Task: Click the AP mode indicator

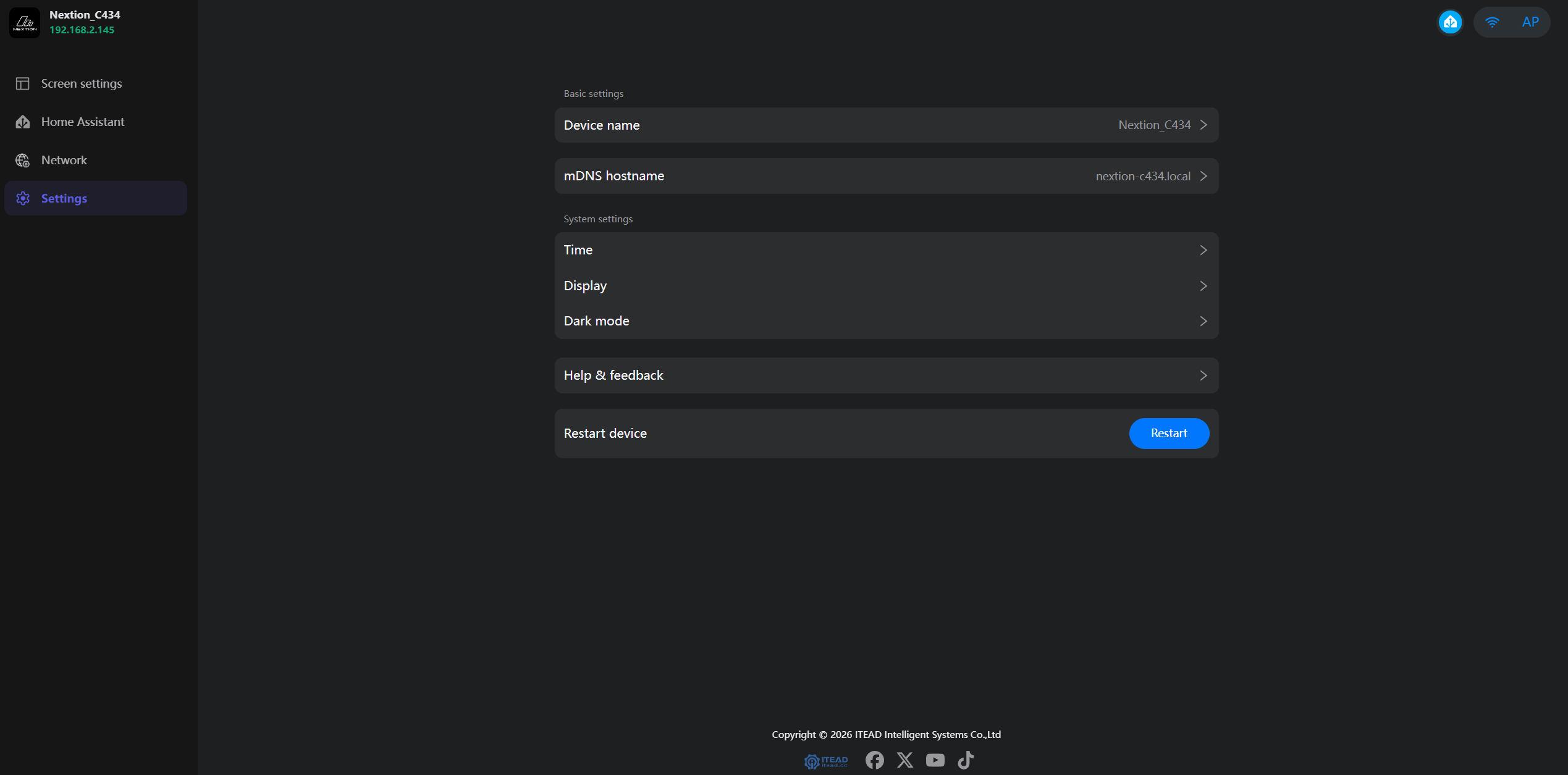Action: [1530, 22]
